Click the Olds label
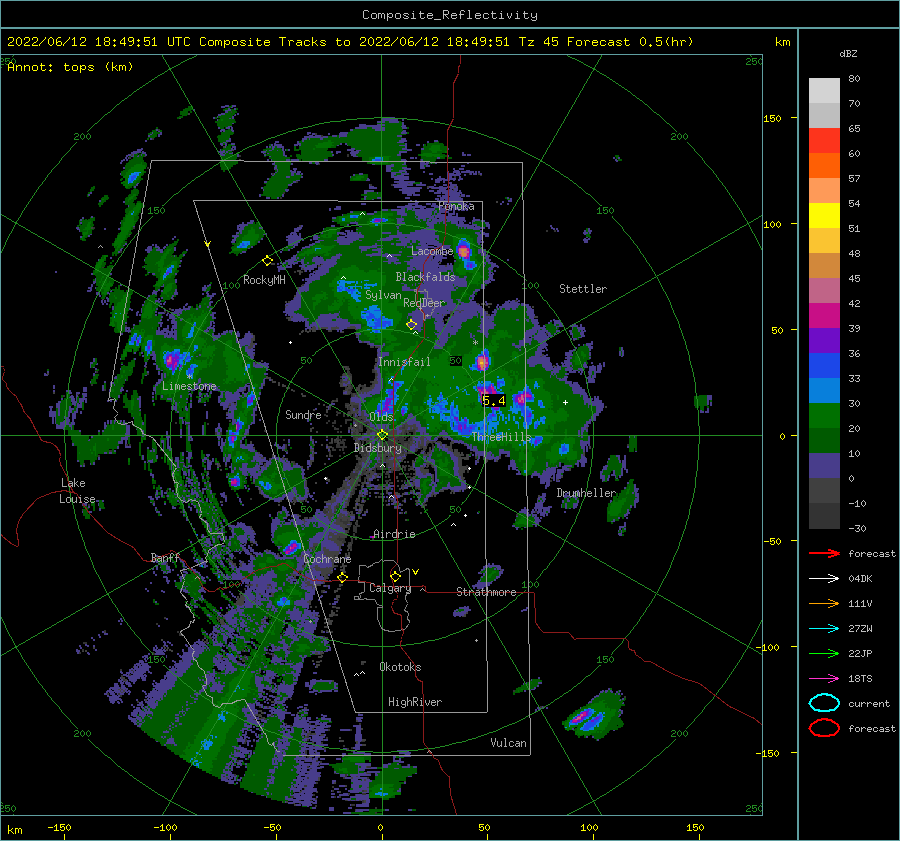 click(381, 417)
